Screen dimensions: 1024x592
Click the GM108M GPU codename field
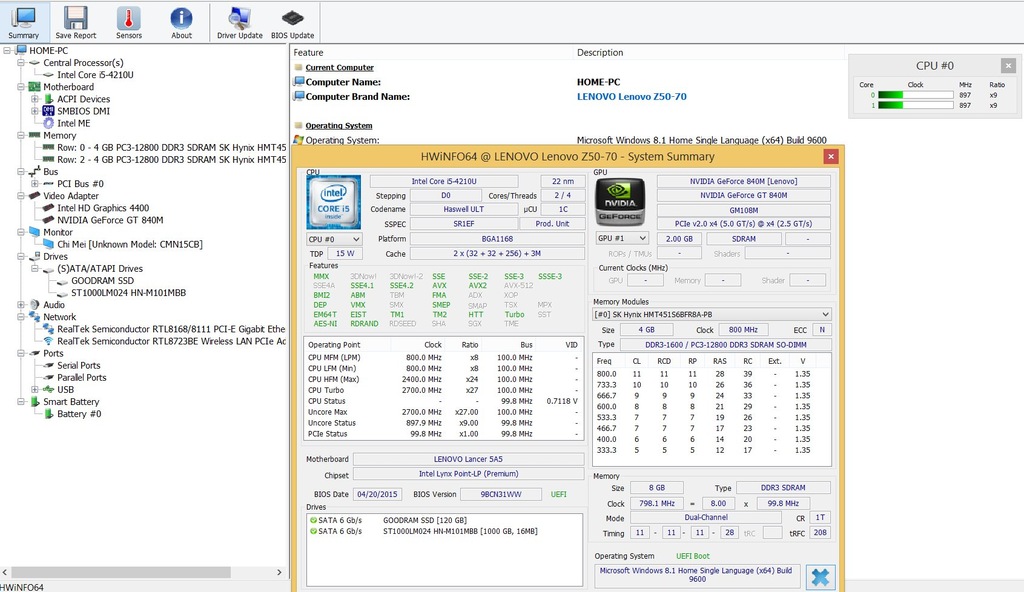point(744,210)
